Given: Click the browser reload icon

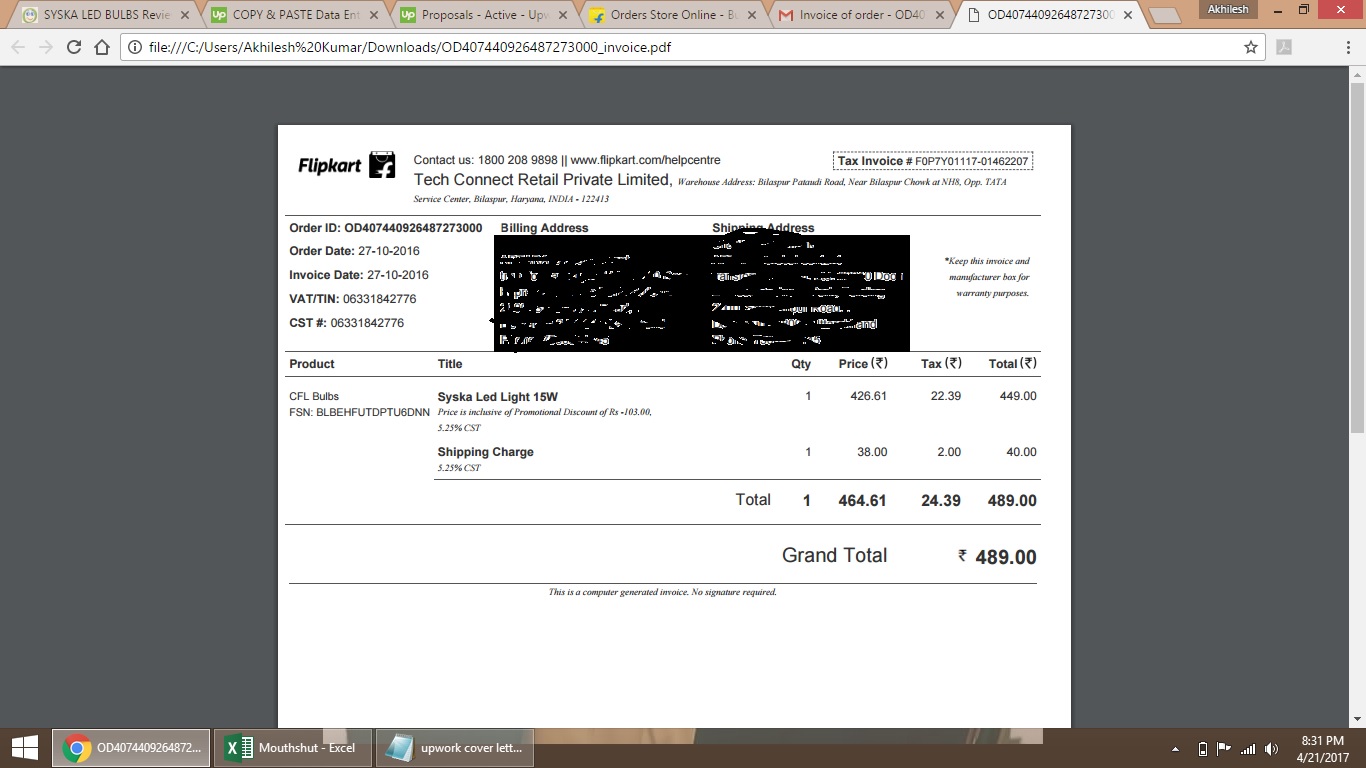Looking at the screenshot, I should 73,47.
